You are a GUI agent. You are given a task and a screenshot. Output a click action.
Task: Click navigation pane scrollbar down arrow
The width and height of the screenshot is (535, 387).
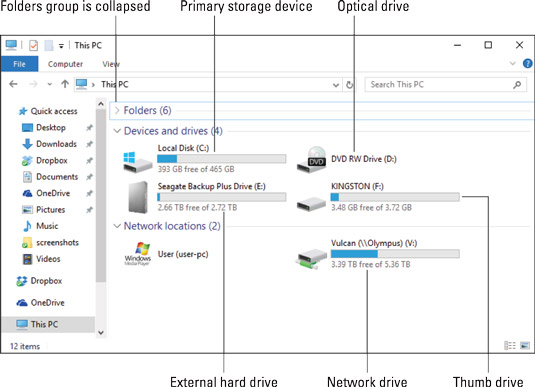(x=101, y=332)
